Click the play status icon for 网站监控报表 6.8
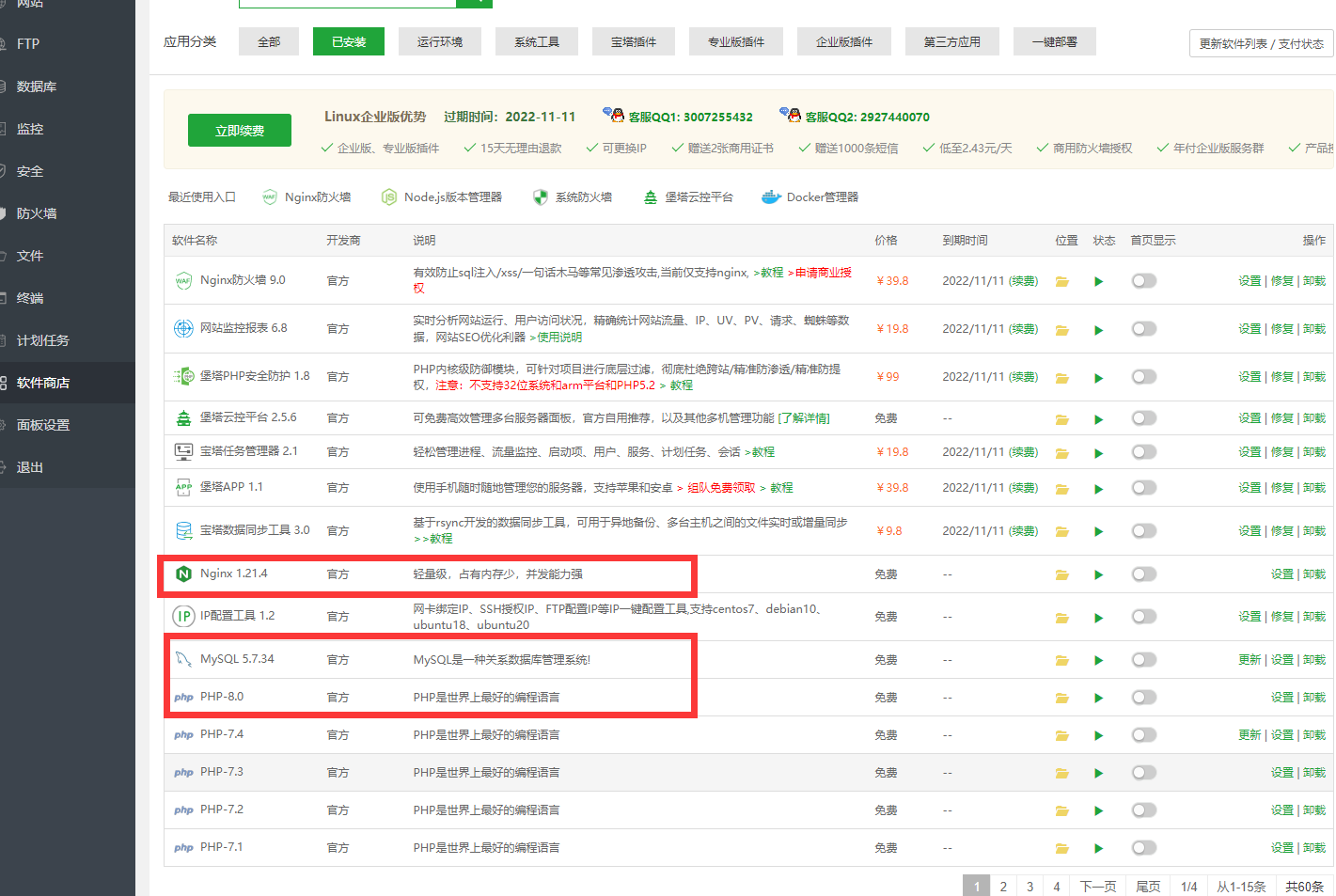 [x=1098, y=330]
